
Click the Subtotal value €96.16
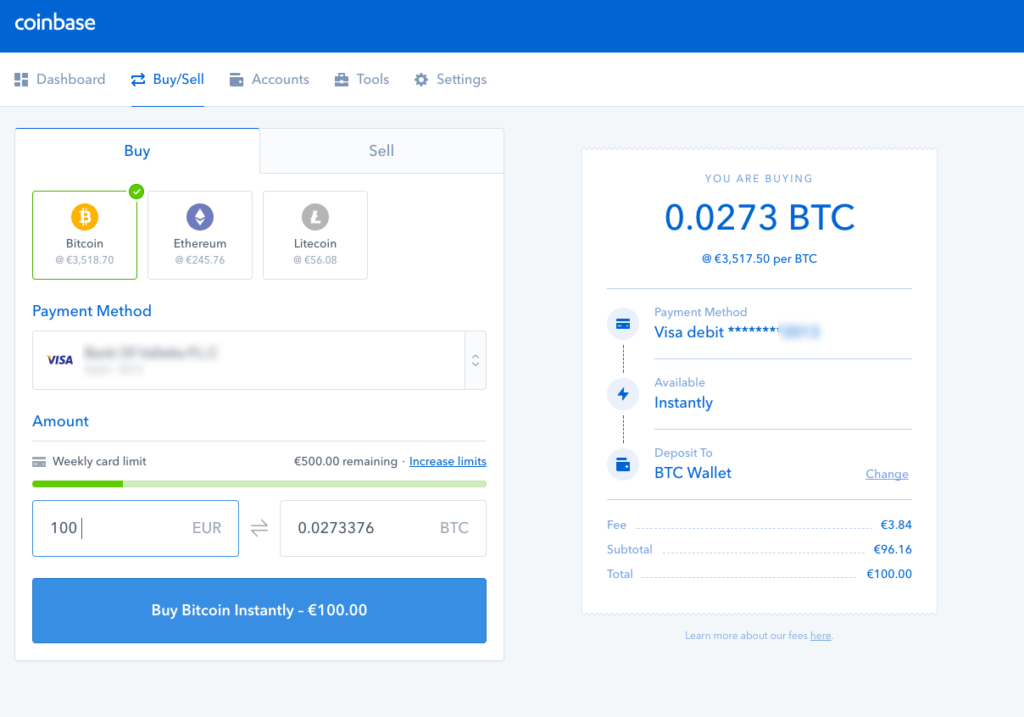(x=893, y=550)
